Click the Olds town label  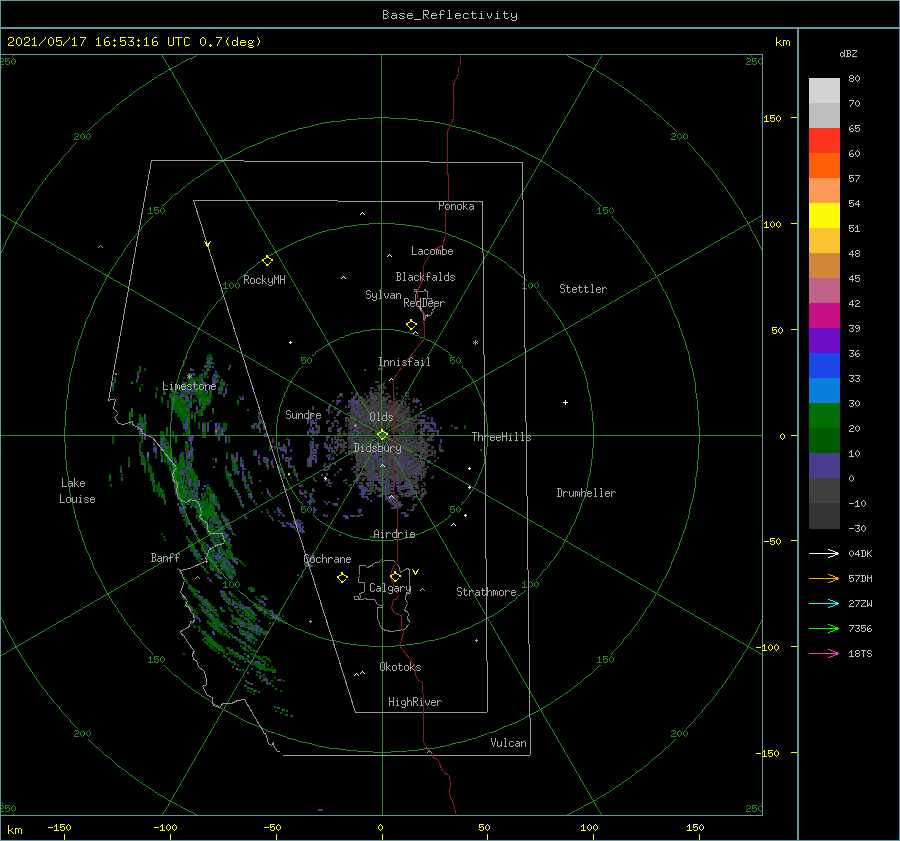381,417
